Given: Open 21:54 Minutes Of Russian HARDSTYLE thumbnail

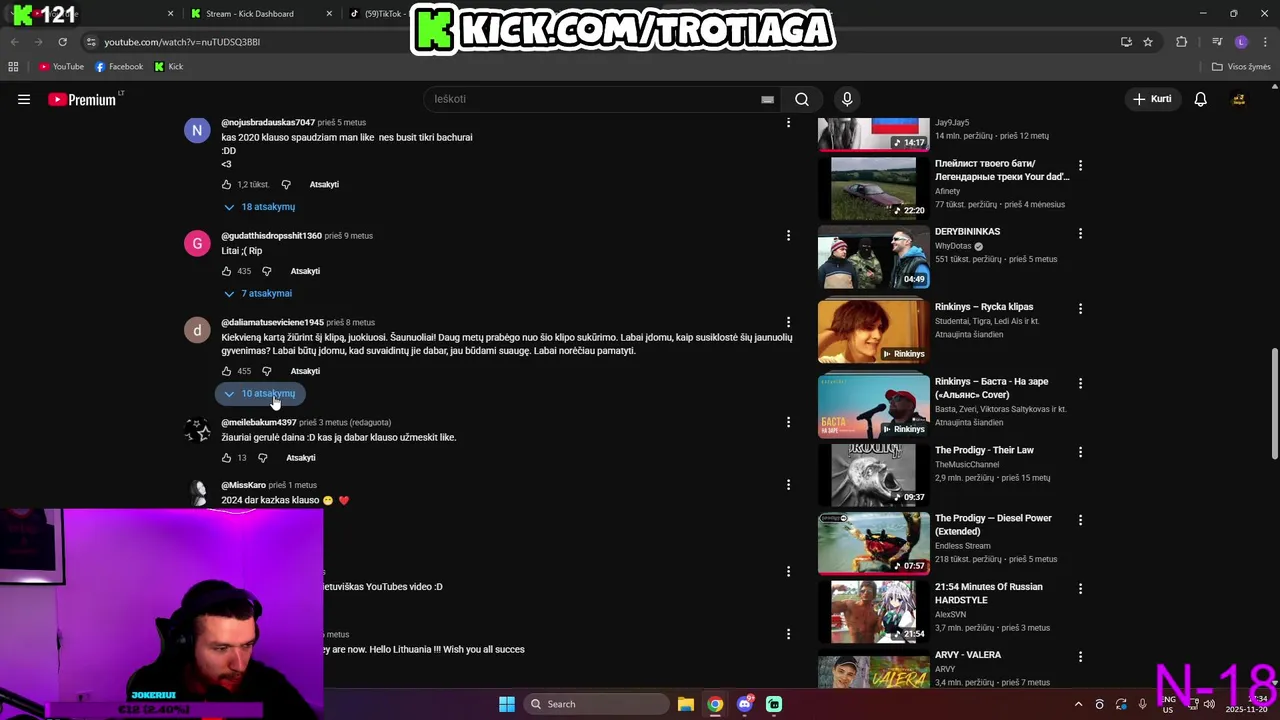Looking at the screenshot, I should coord(874,612).
